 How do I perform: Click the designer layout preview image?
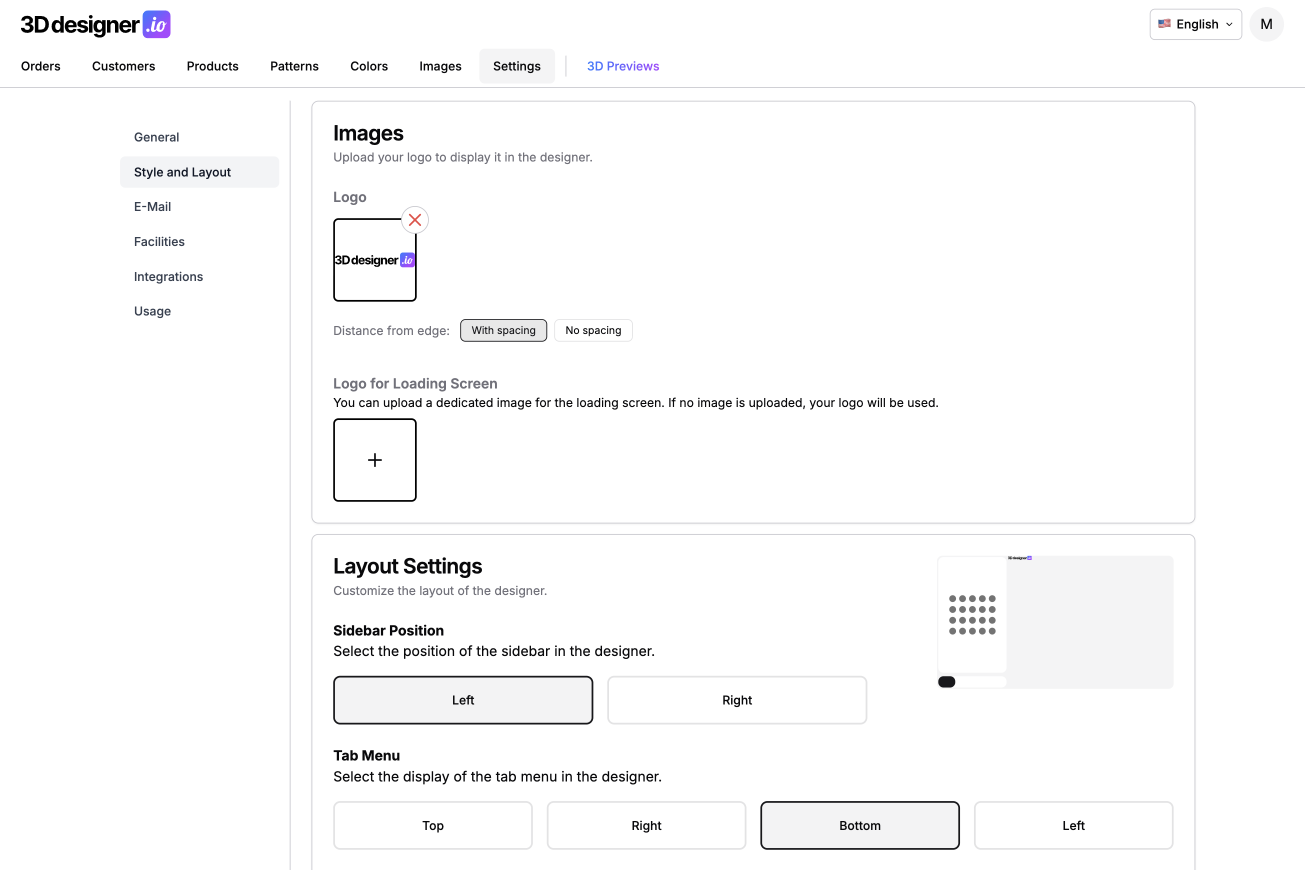point(1055,622)
